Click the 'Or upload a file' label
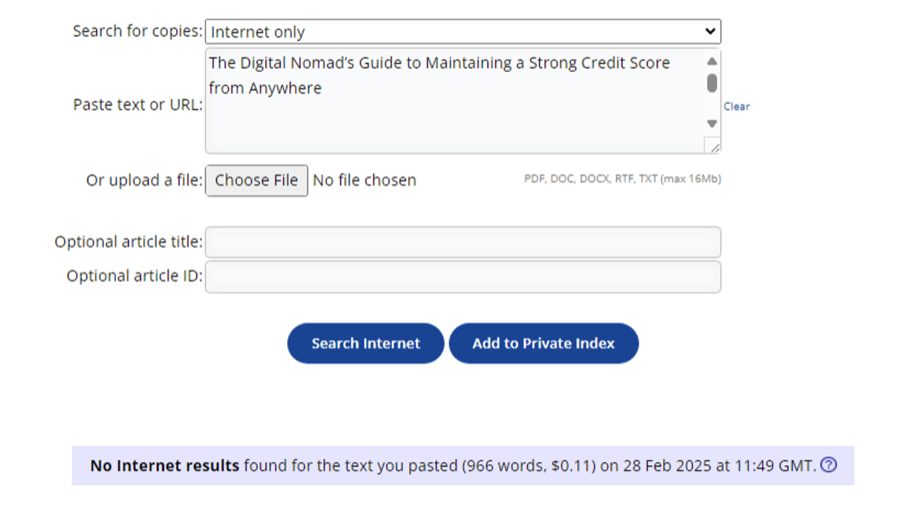 pyautogui.click(x=144, y=180)
